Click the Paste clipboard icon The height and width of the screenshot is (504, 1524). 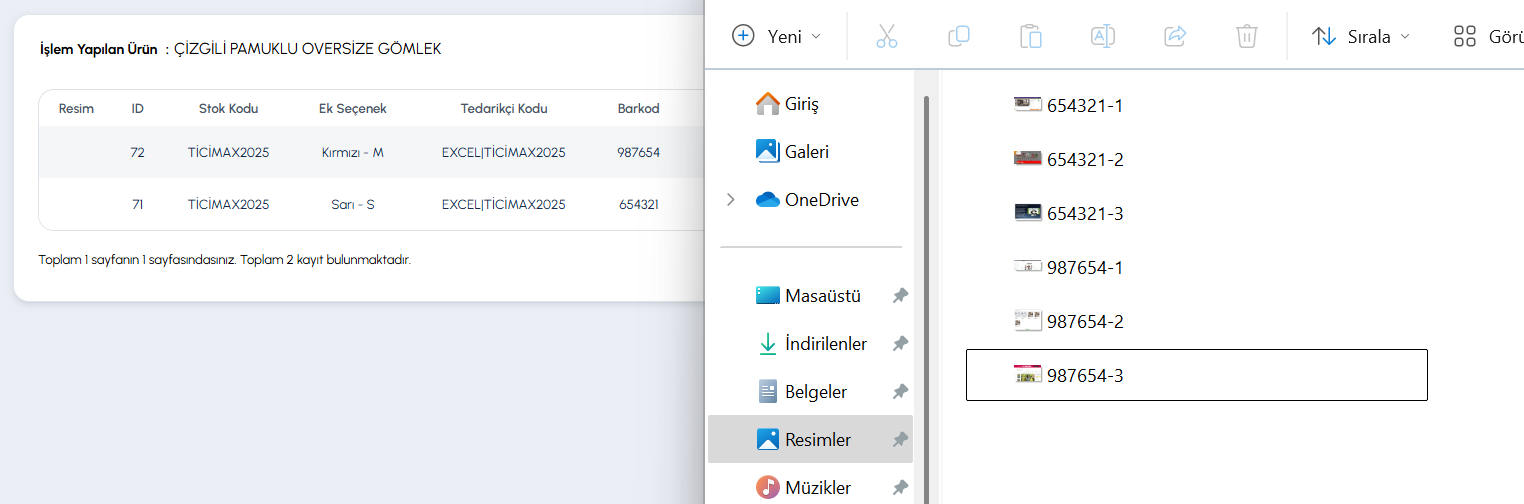click(x=1030, y=36)
